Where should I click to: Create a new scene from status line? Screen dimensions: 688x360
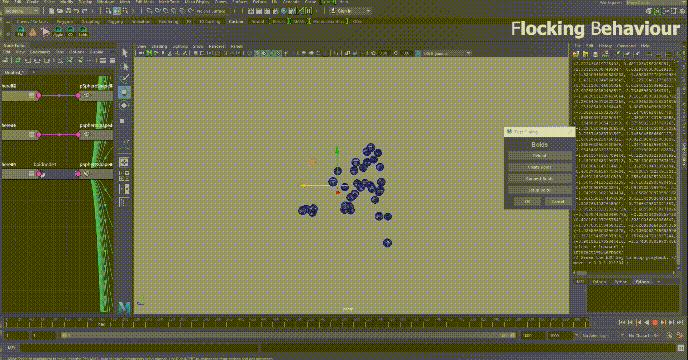tap(52, 11)
